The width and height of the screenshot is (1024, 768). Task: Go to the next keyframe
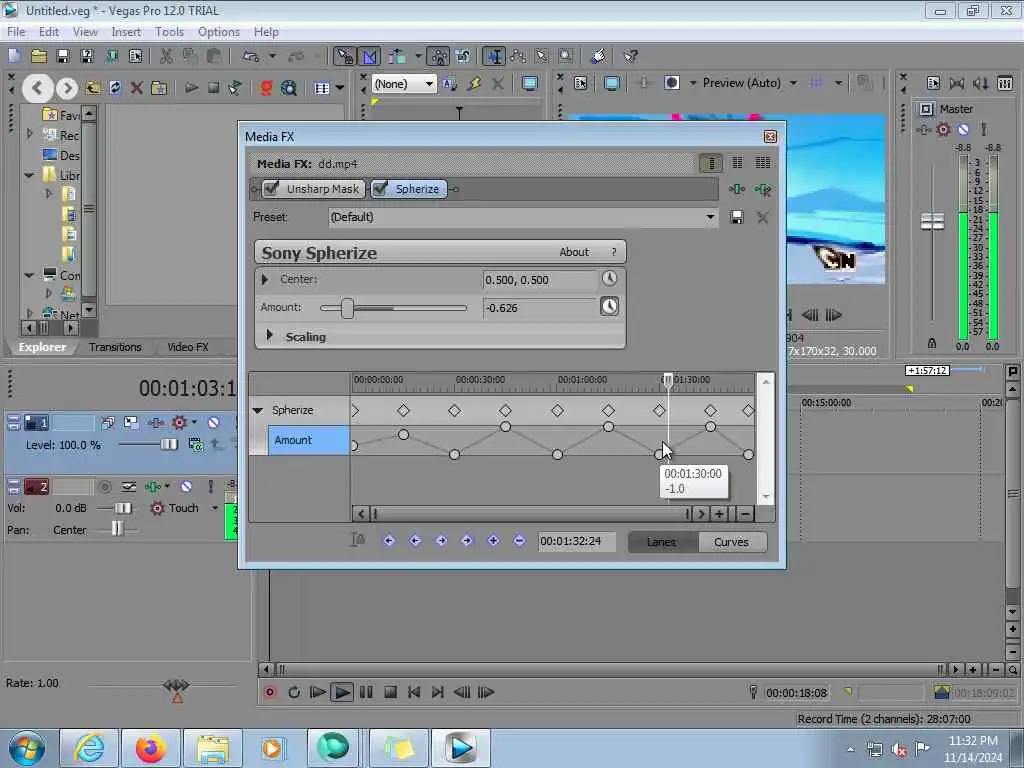pyautogui.click(x=441, y=541)
